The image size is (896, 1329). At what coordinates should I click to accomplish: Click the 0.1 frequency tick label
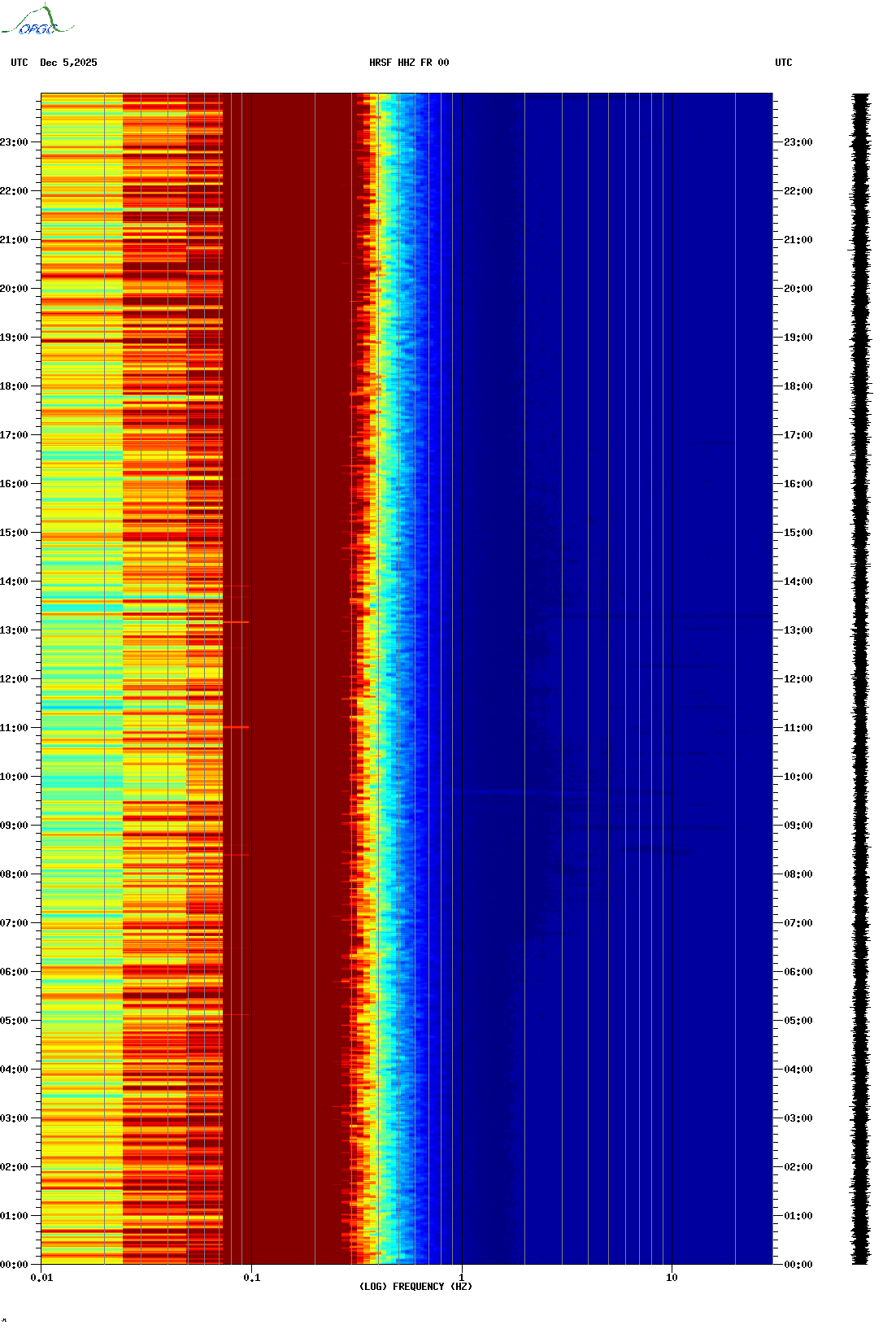click(252, 1277)
